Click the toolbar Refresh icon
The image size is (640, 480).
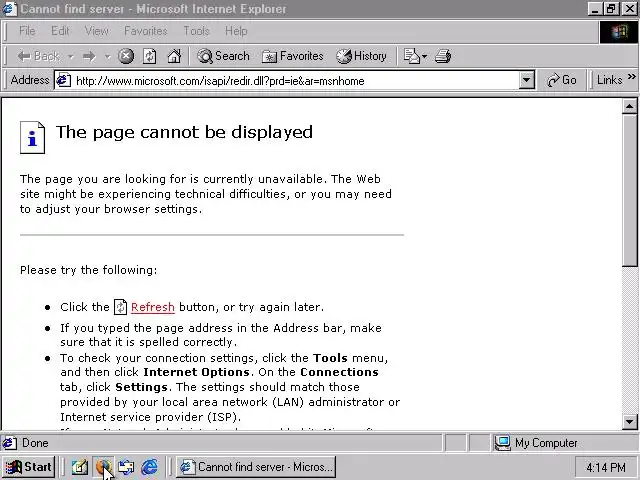tap(149, 56)
